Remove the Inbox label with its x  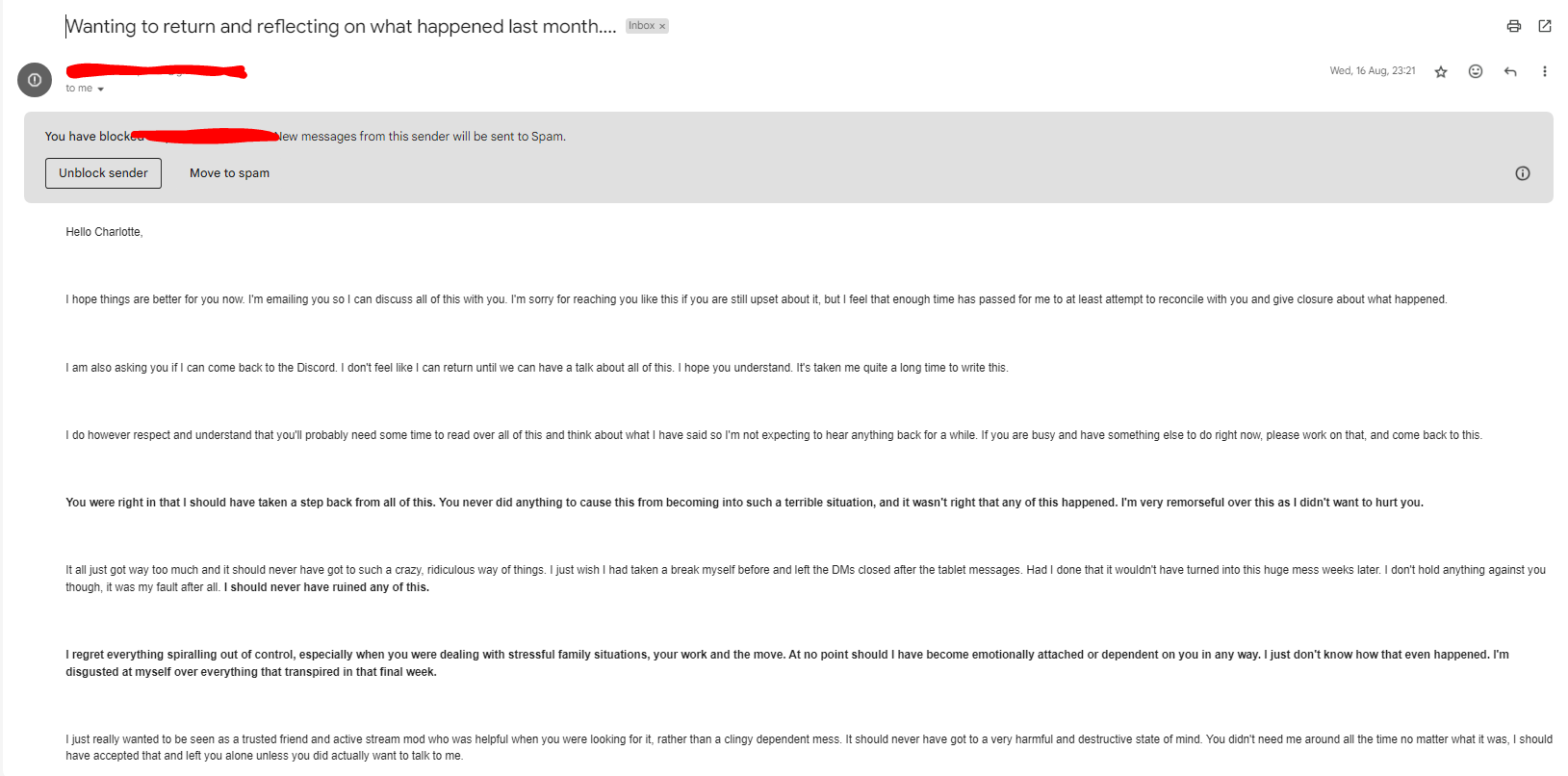(662, 27)
